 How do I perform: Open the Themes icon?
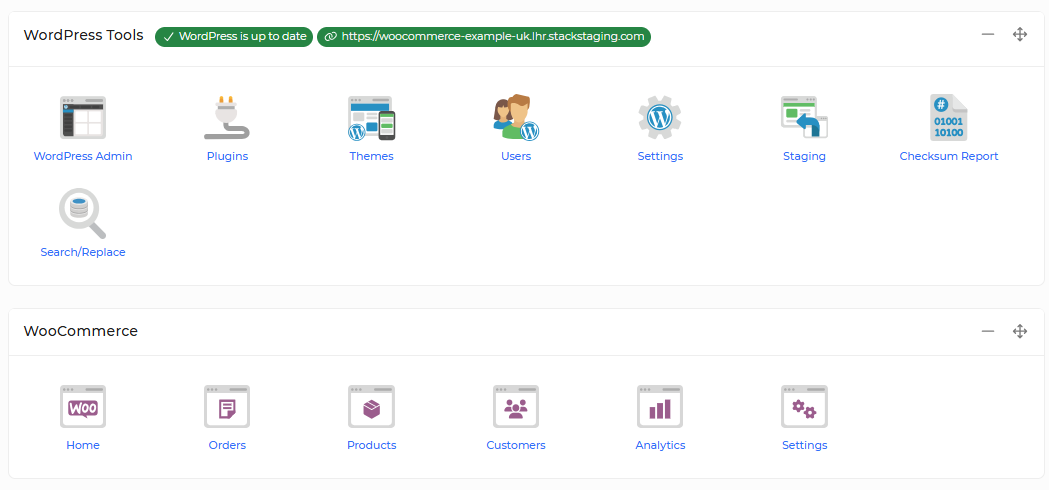pos(371,118)
